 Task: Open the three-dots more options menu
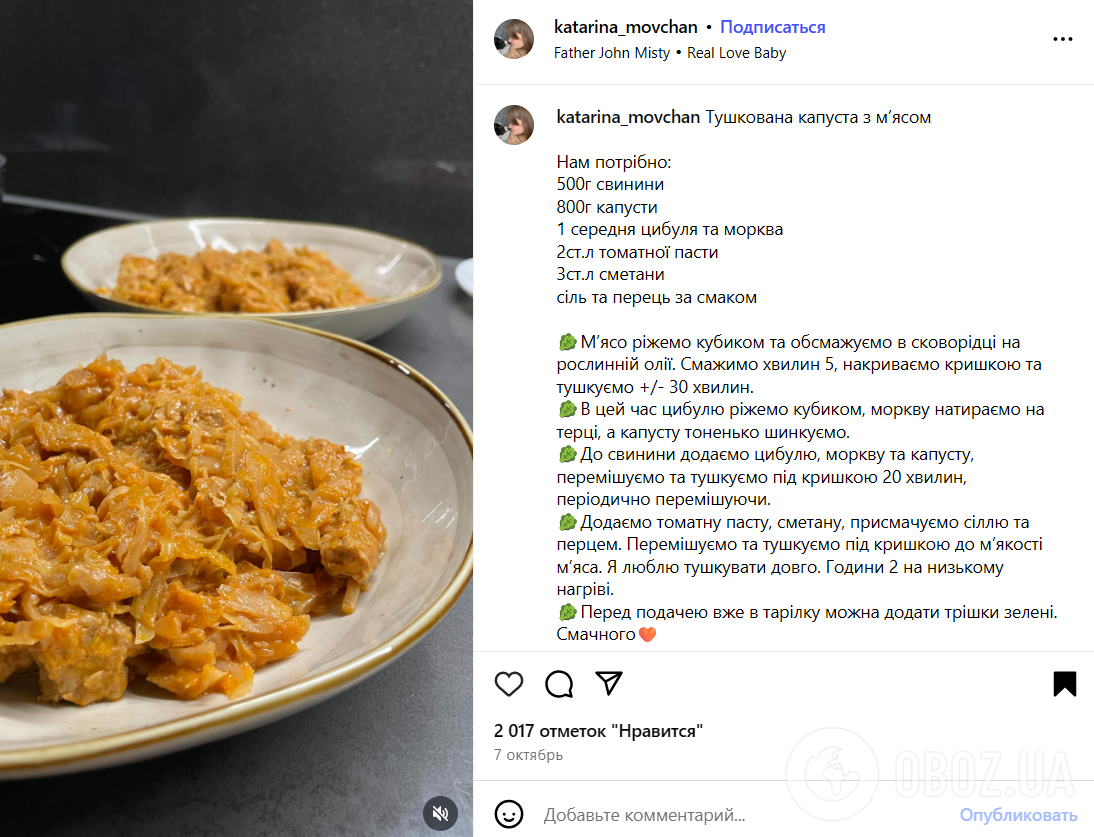[1062, 39]
